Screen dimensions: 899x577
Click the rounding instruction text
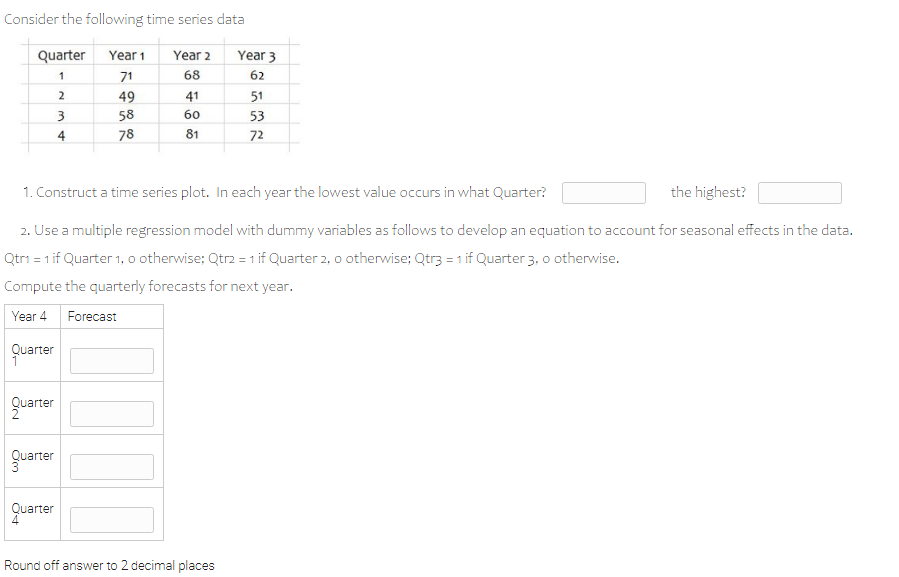109,565
